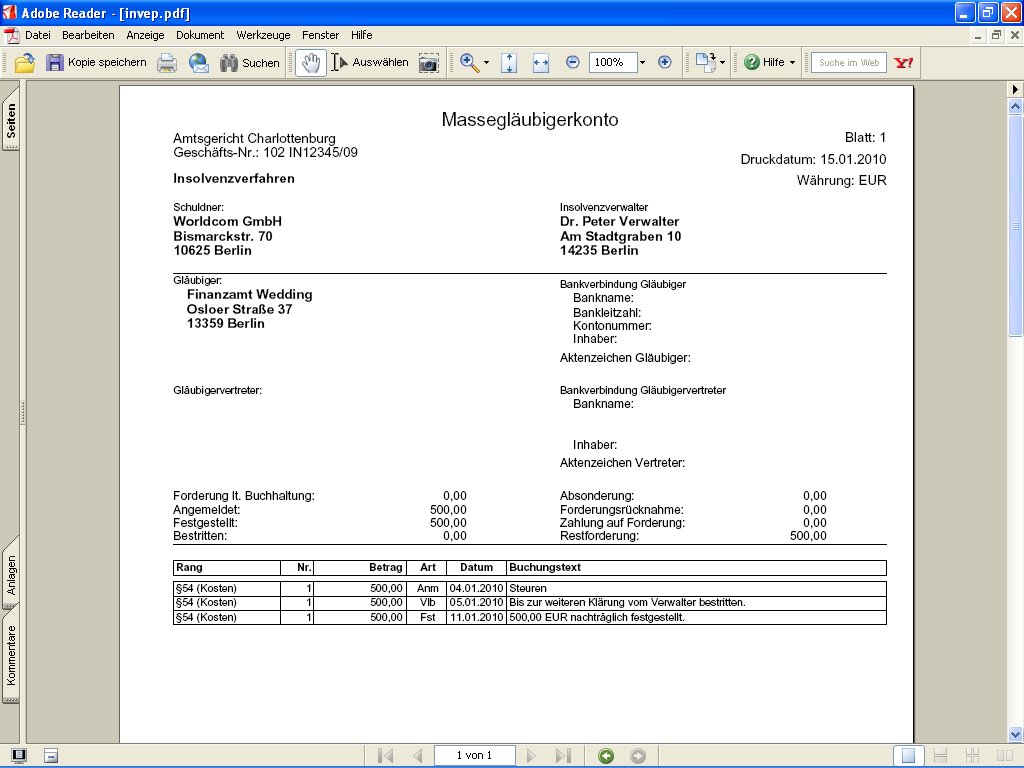1024x768 pixels.
Task: Go to last page button
Action: 563,756
